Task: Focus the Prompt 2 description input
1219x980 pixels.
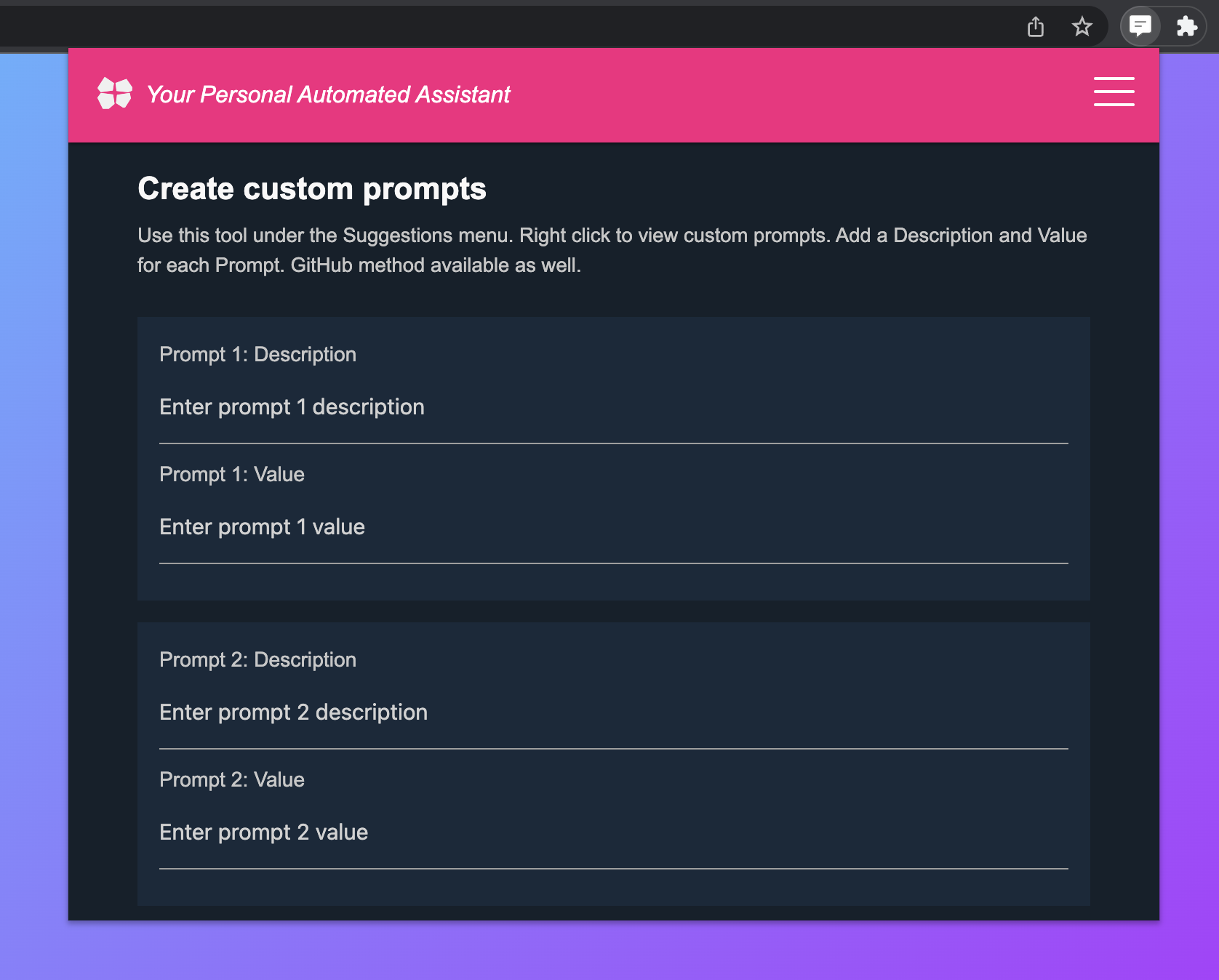Action: 614,713
